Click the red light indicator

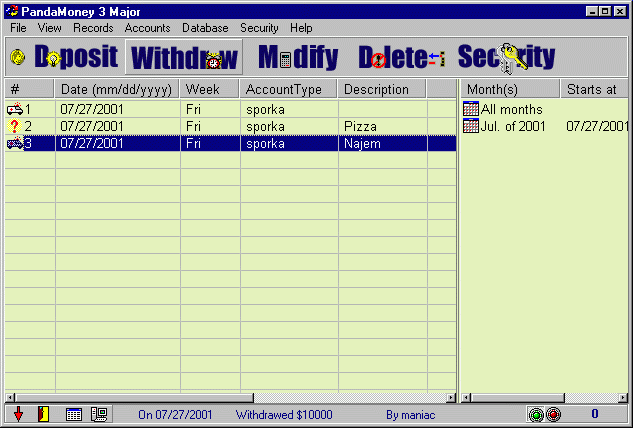pos(553,414)
